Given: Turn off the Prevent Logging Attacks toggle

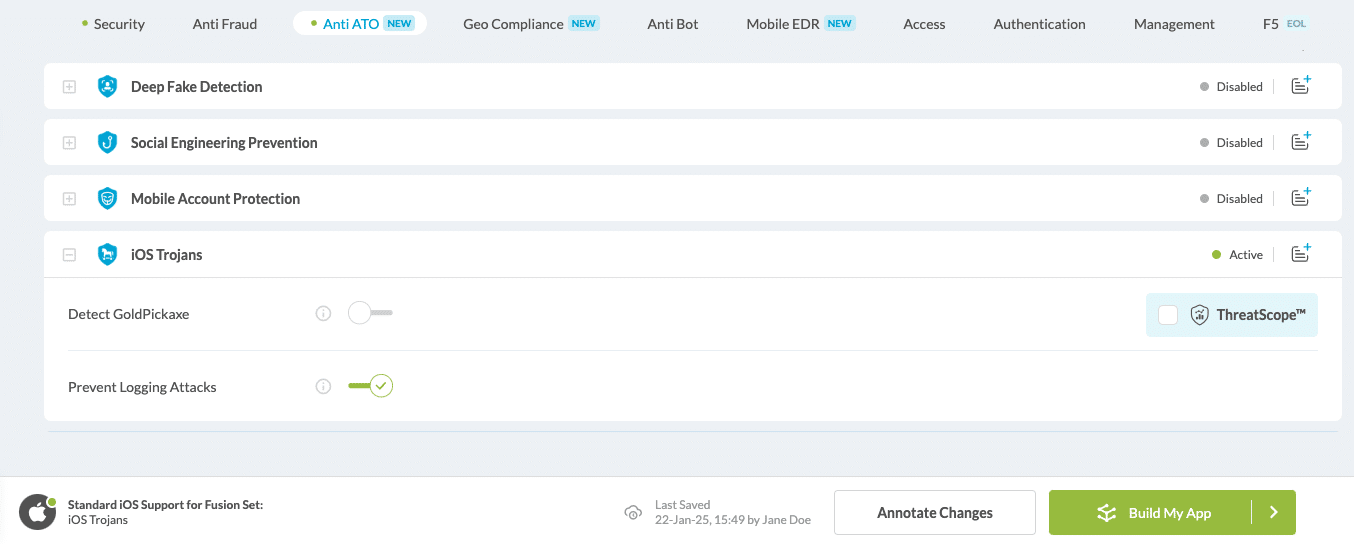Looking at the screenshot, I should coord(370,387).
